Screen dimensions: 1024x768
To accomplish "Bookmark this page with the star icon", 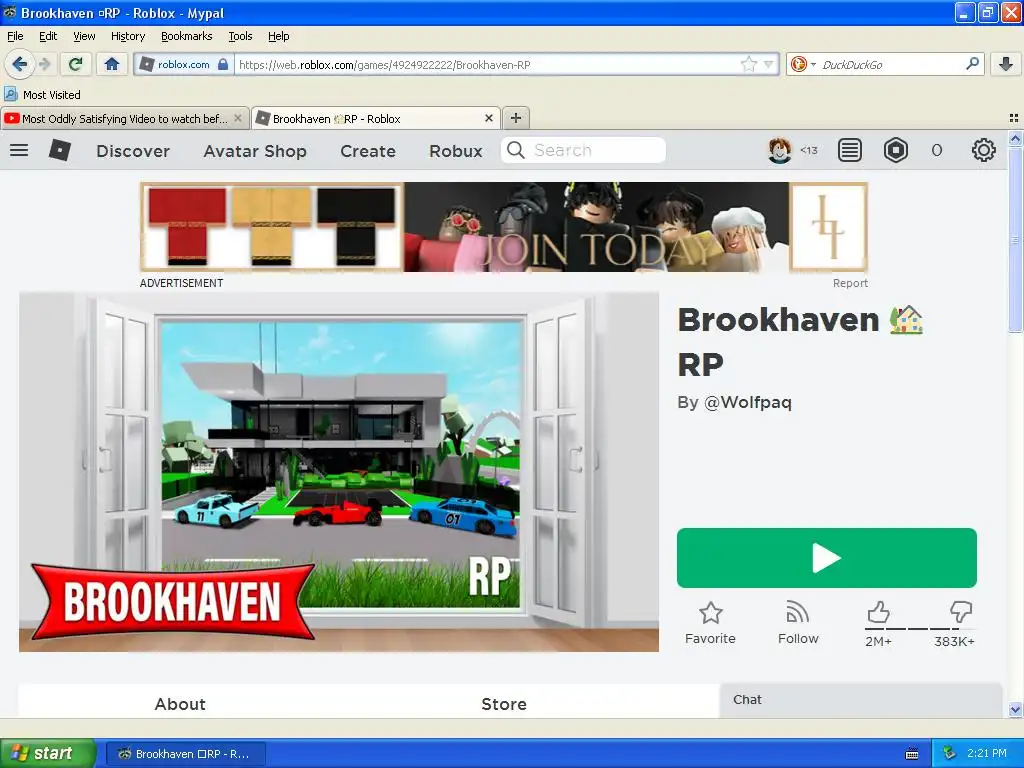I will [x=748, y=64].
